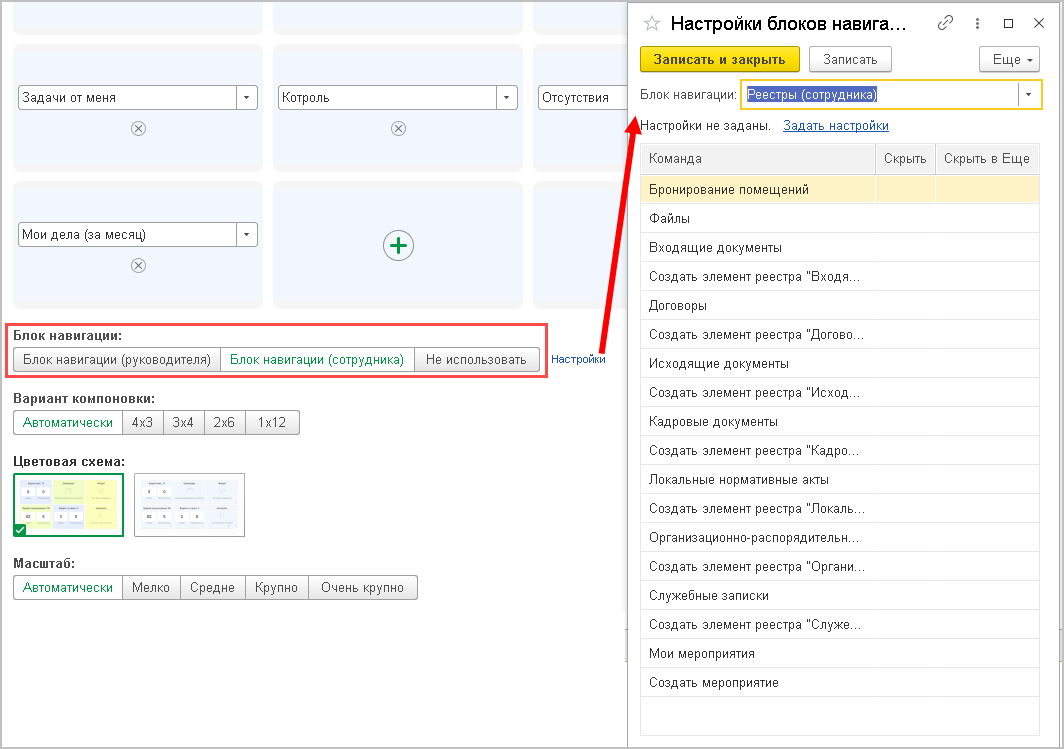Expand Блок навигации combo box list
This screenshot has height=749, width=1064.
[1029, 95]
